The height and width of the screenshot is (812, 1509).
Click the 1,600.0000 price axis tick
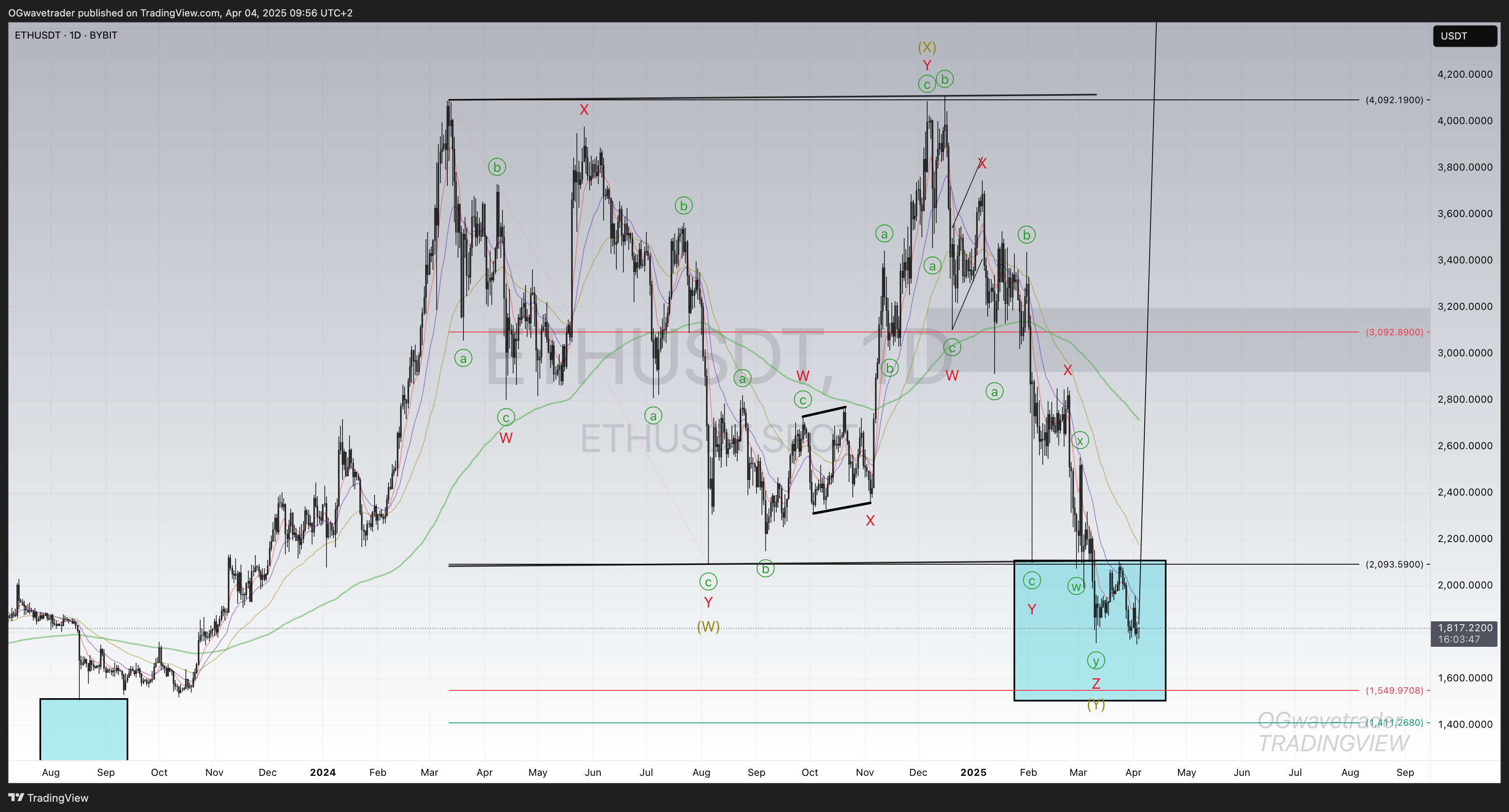pyautogui.click(x=1465, y=678)
